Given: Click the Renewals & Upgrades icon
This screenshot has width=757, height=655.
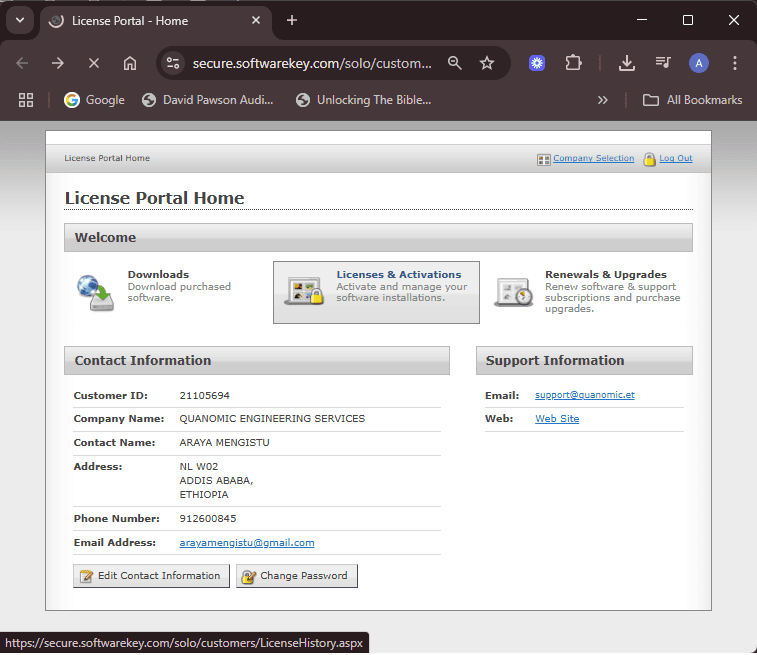Looking at the screenshot, I should click(x=513, y=292).
